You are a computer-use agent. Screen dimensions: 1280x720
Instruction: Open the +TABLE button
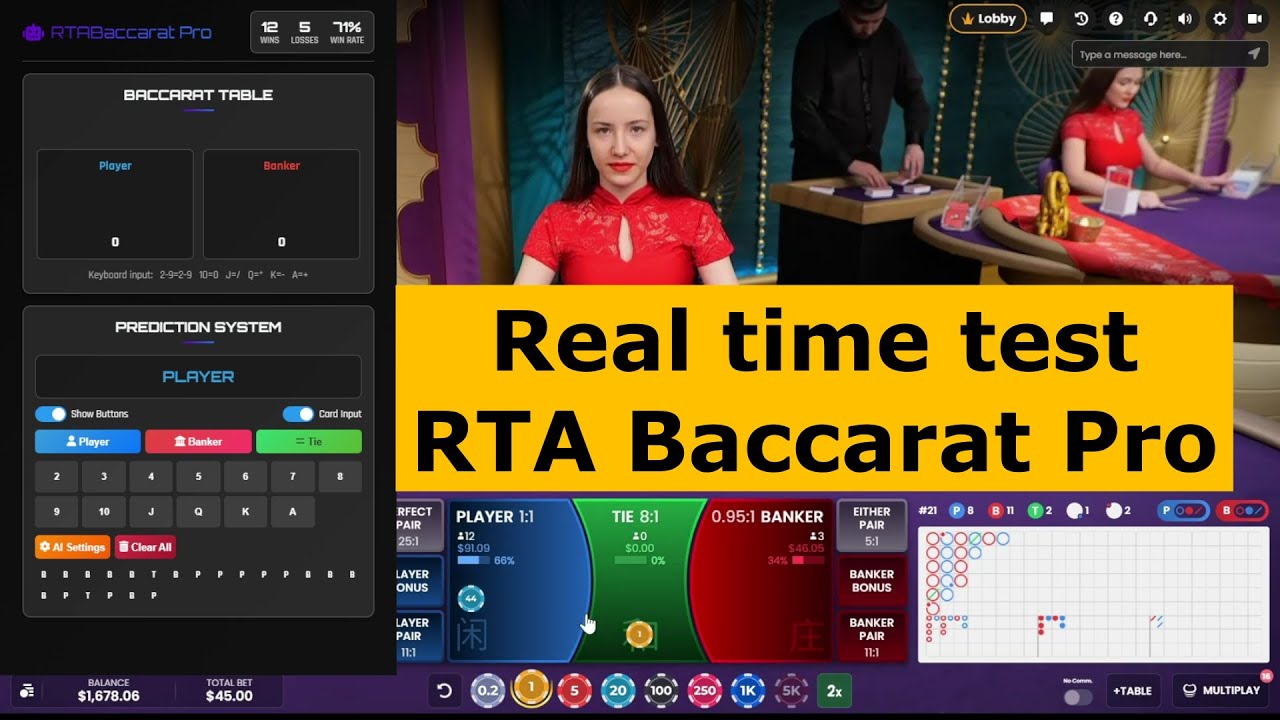click(x=1133, y=690)
